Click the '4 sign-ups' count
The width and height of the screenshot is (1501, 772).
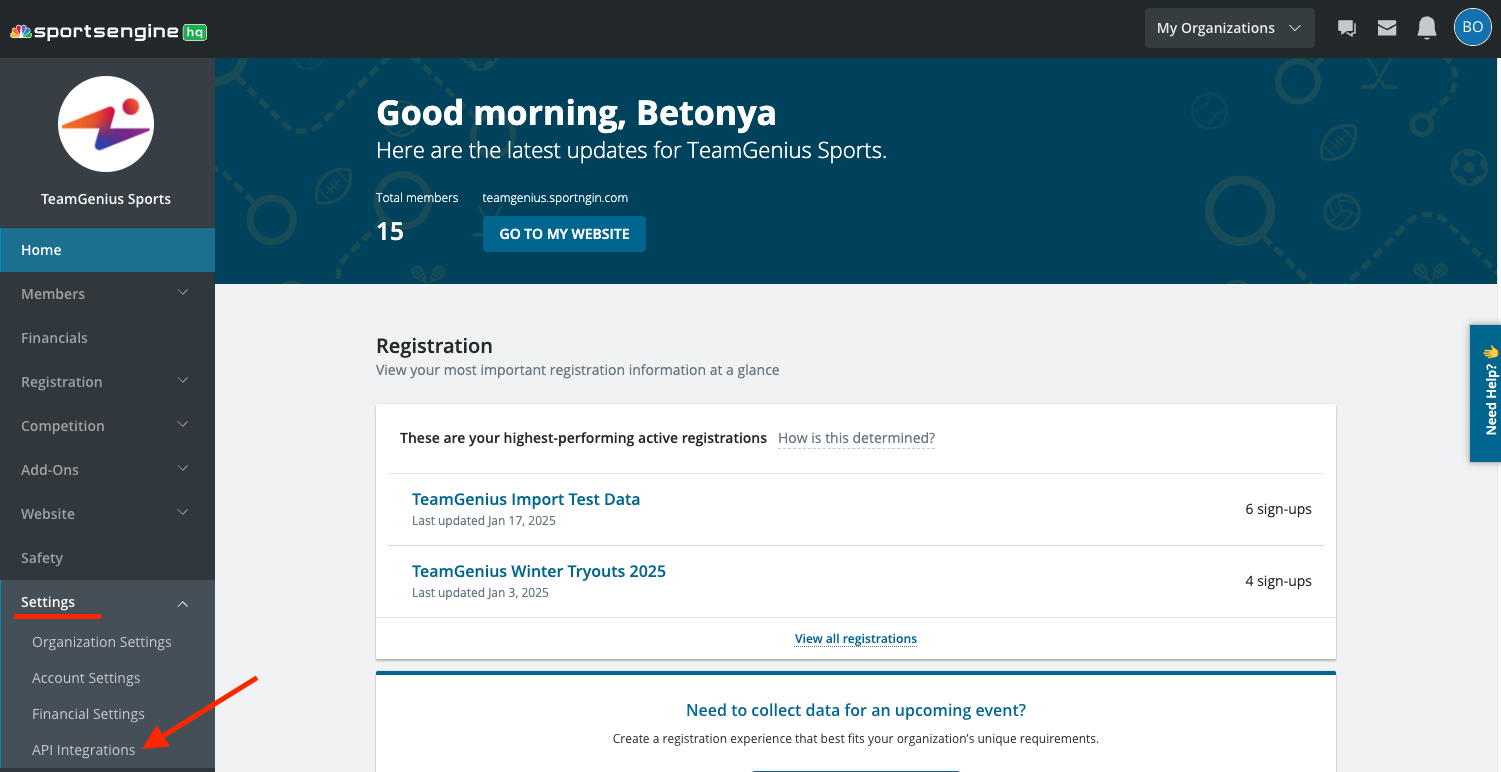point(1278,581)
